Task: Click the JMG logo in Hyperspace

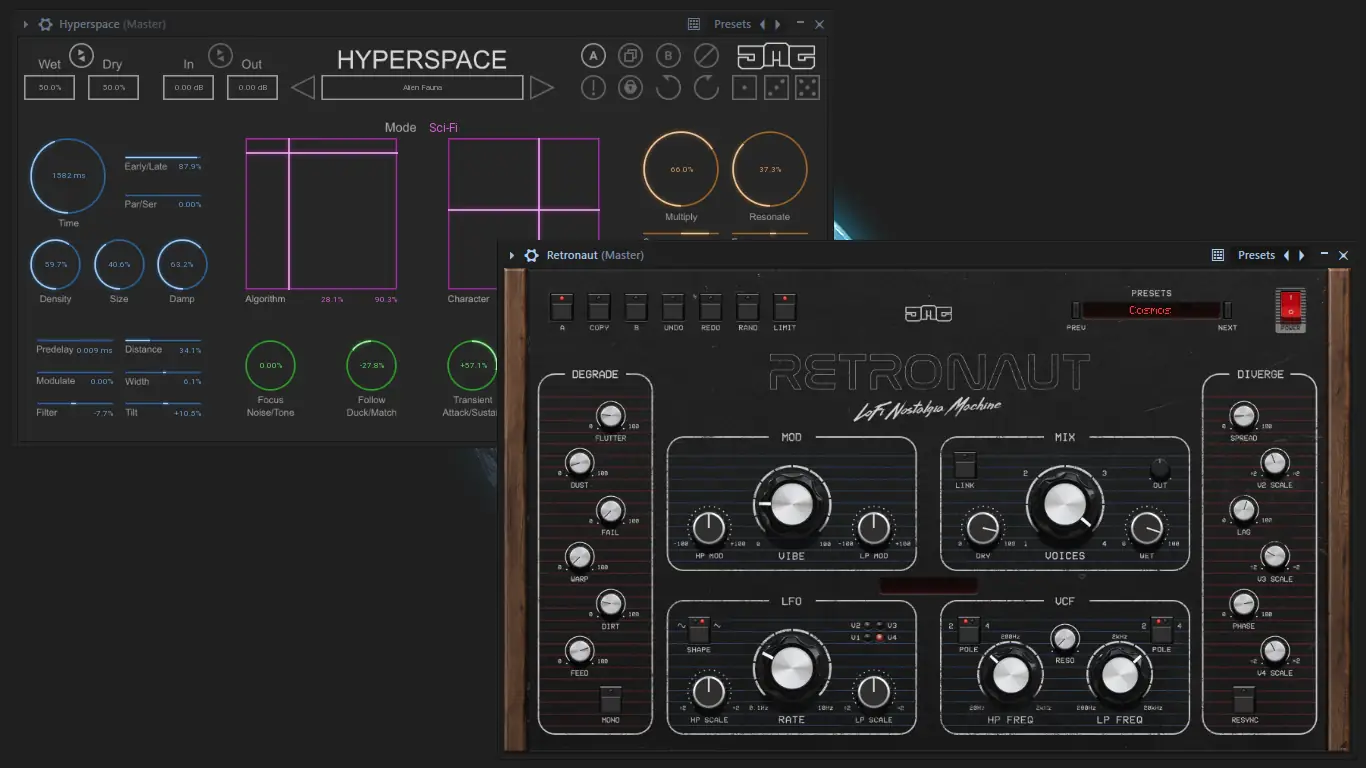Action: coord(776,56)
